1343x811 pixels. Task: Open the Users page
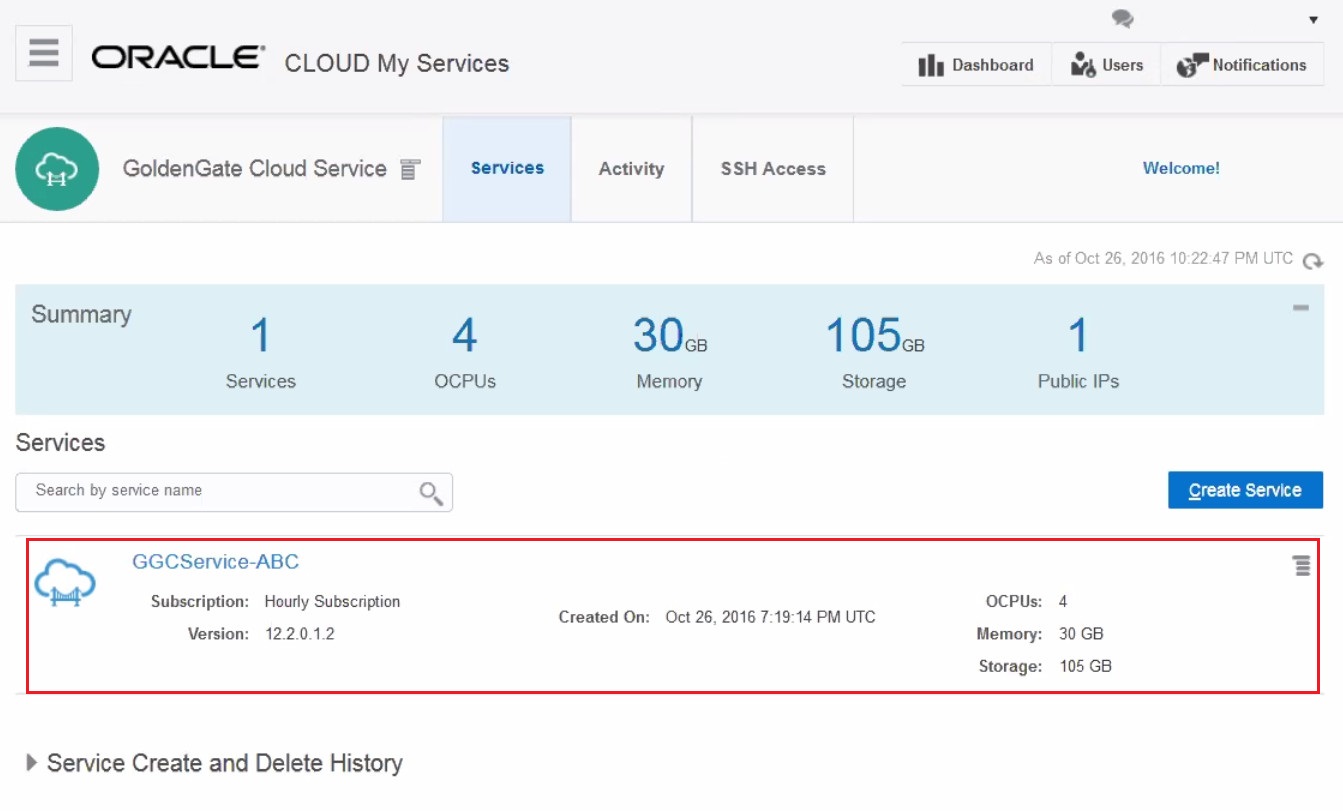tap(1106, 65)
